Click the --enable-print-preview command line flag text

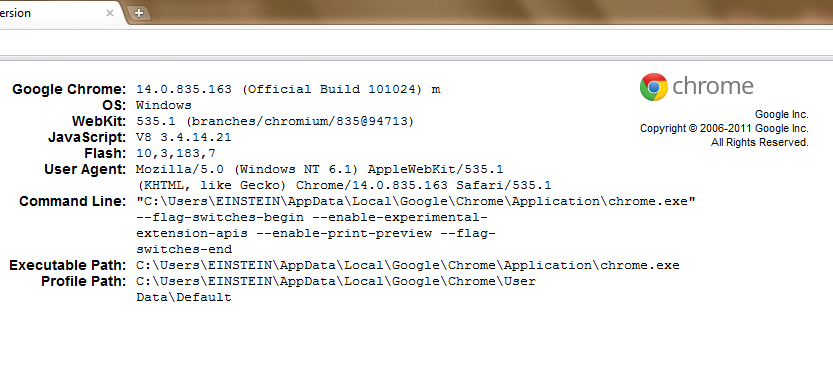pos(352,233)
